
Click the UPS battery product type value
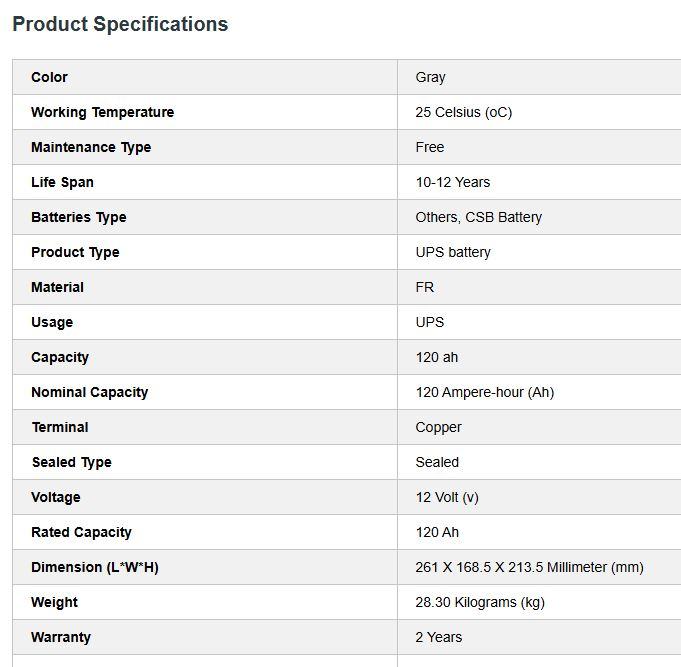pyautogui.click(x=453, y=252)
